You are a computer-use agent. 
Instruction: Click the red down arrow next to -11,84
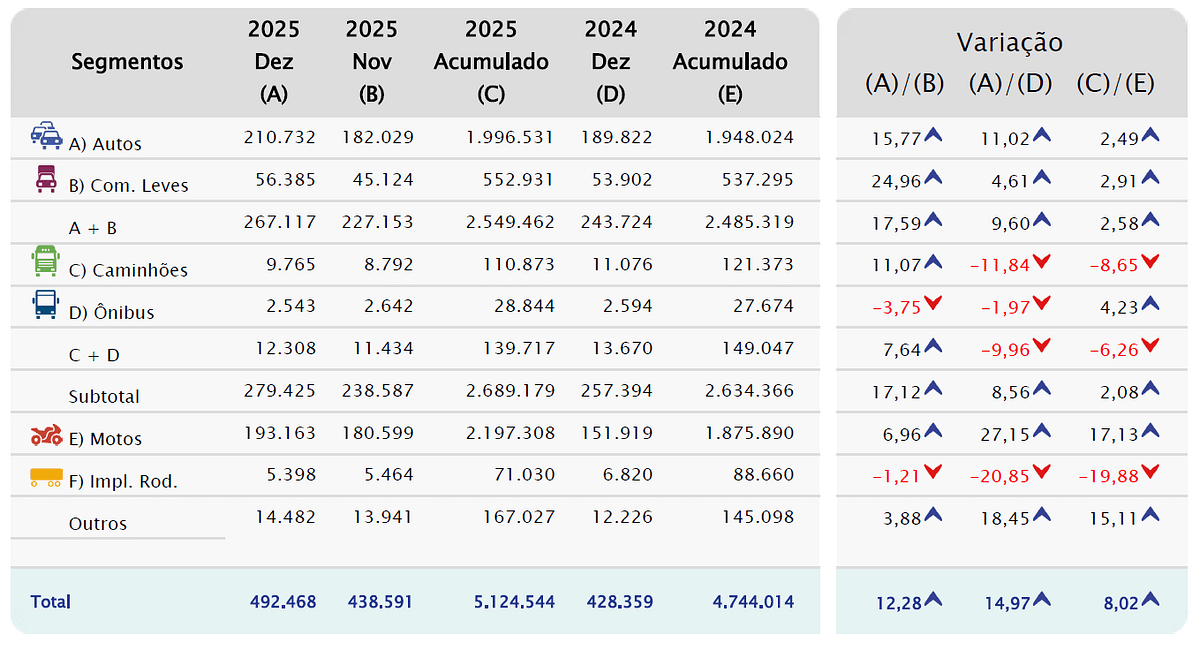tap(1041, 263)
